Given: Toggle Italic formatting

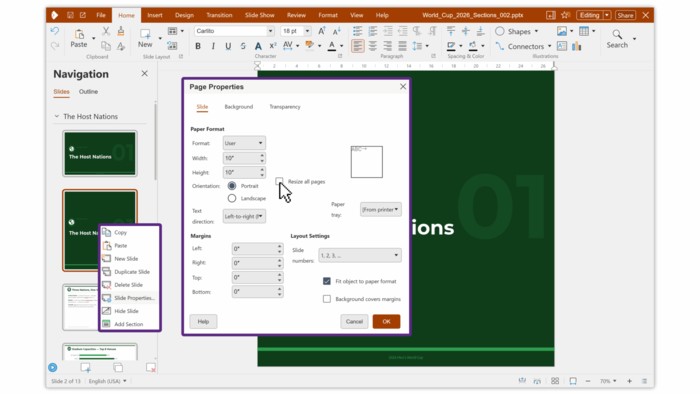Looking at the screenshot, I should [213, 46].
